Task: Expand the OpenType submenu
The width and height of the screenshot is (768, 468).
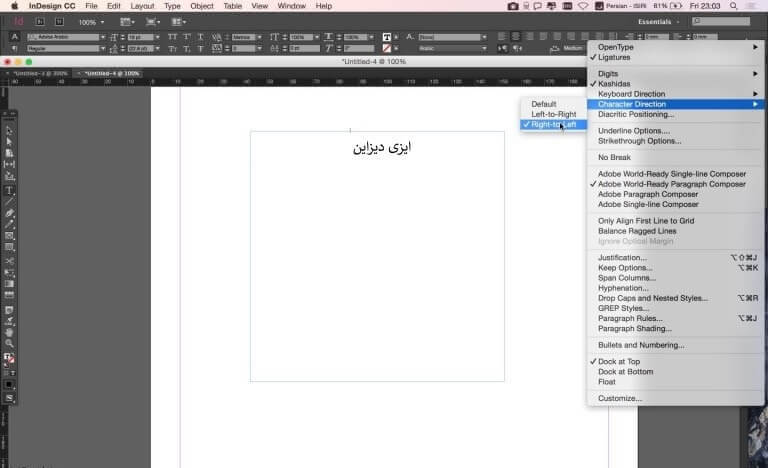Action: 675,47
